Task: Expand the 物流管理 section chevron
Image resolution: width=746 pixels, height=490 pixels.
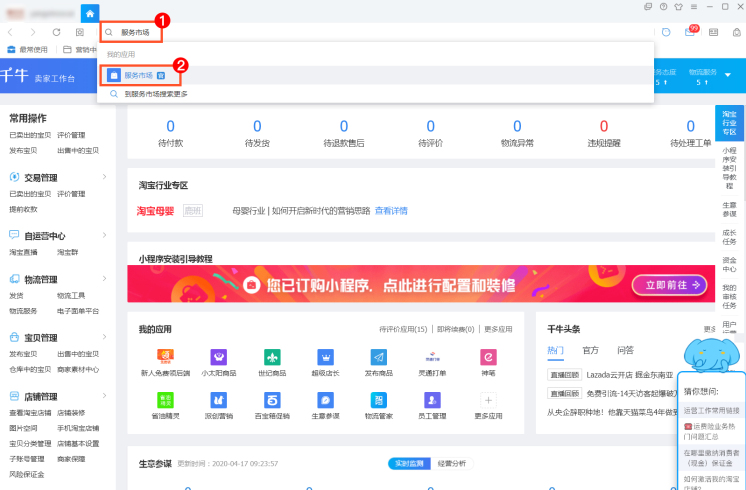Action: 105,279
